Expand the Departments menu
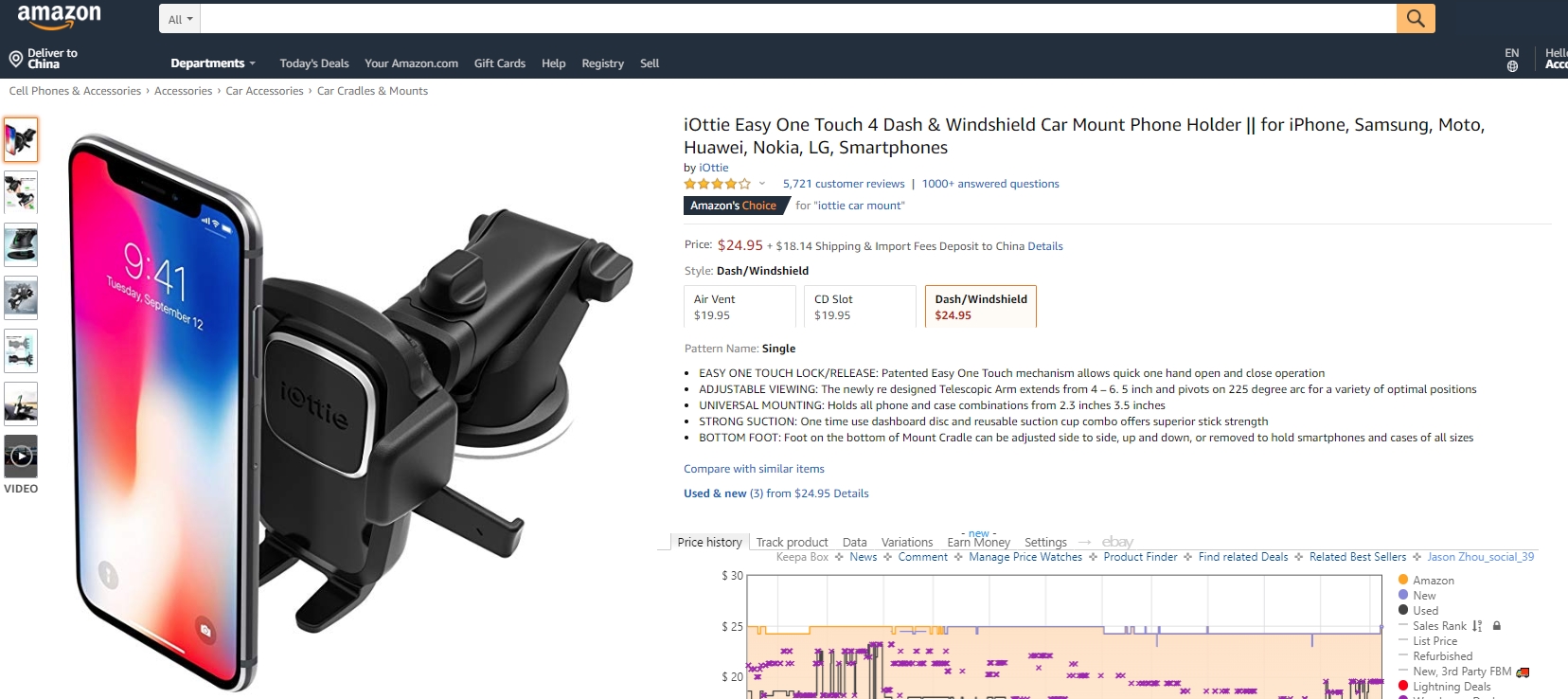This screenshot has width=1568, height=699. point(213,63)
